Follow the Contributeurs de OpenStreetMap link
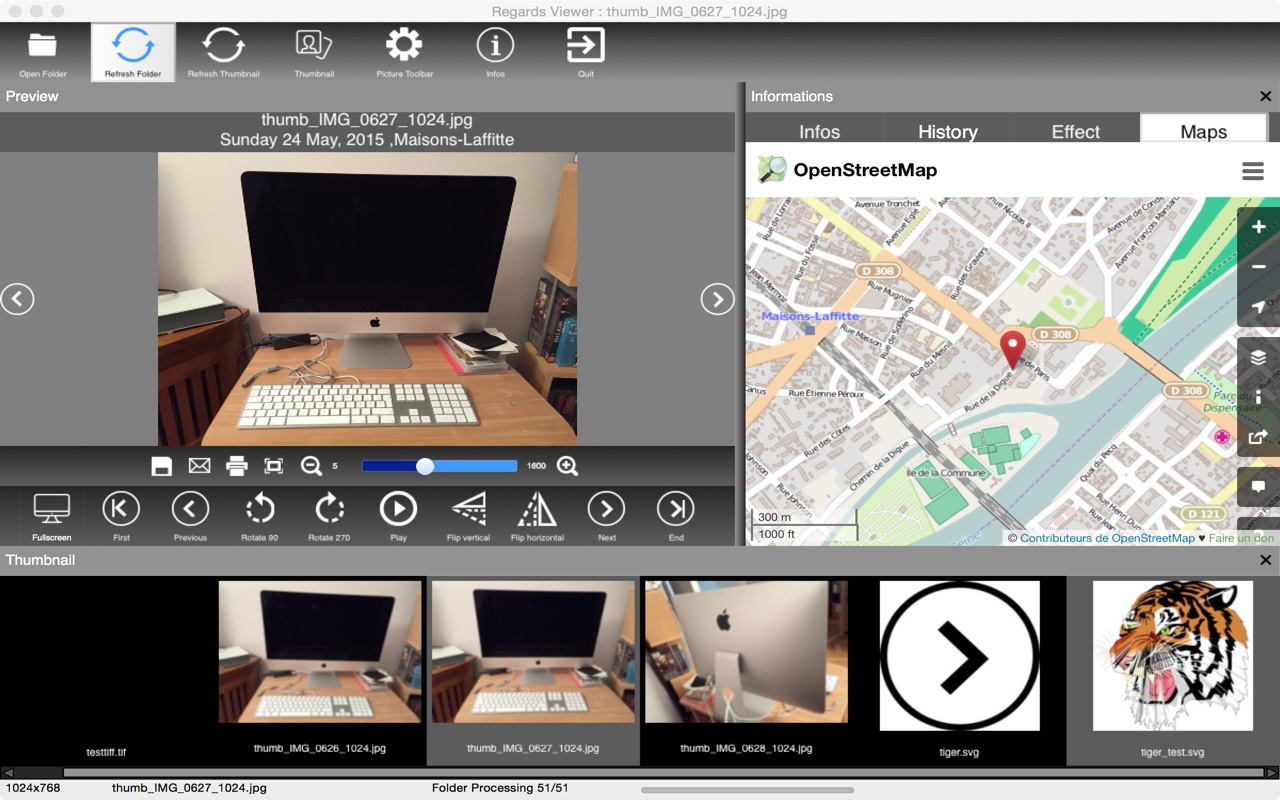The height and width of the screenshot is (800, 1280). click(x=1107, y=538)
